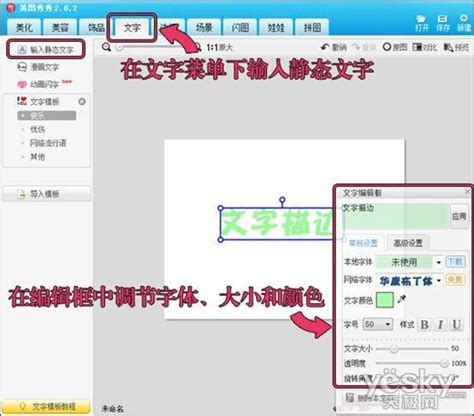The width and height of the screenshot is (474, 416).
Task: Open the green 文字颜色 swatch
Action: [385, 300]
